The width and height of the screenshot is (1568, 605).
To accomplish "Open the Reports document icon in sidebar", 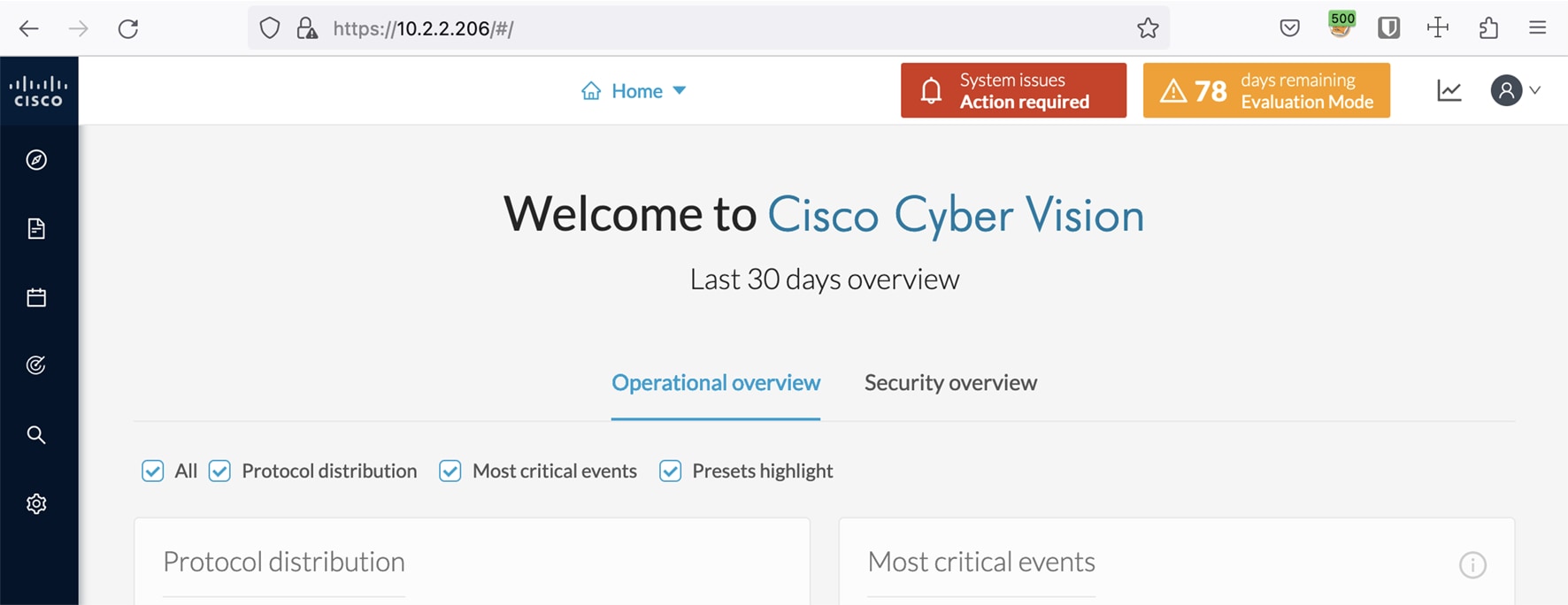I will tap(36, 228).
